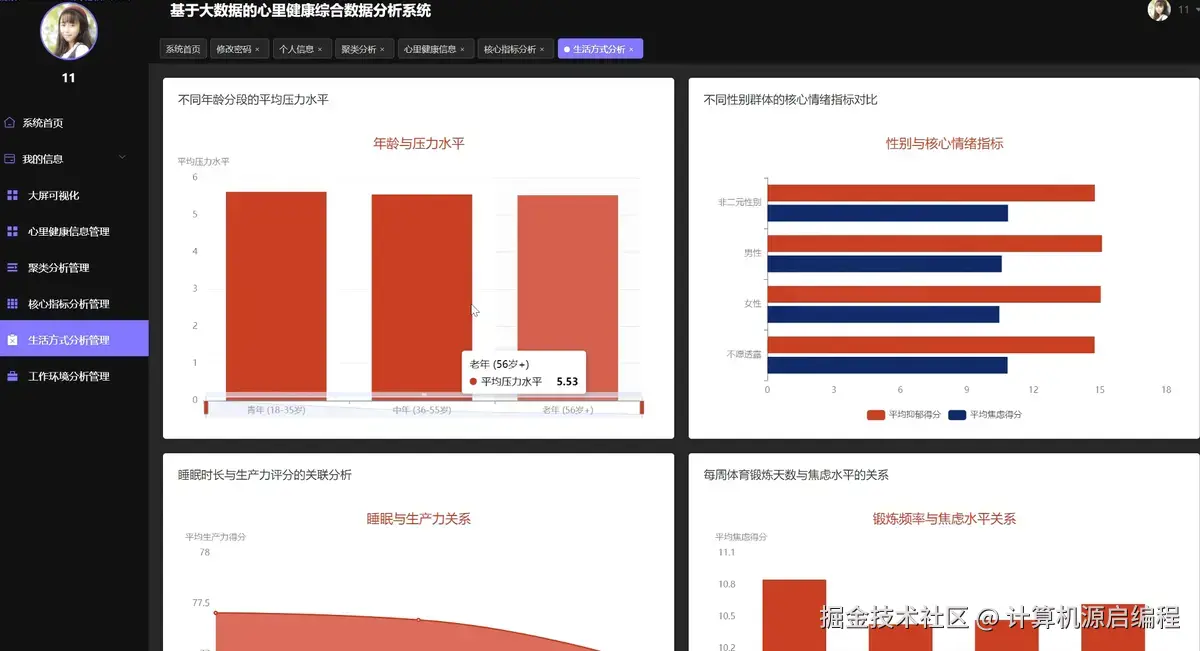Click the 非二元性别 depression score bar

(931, 193)
